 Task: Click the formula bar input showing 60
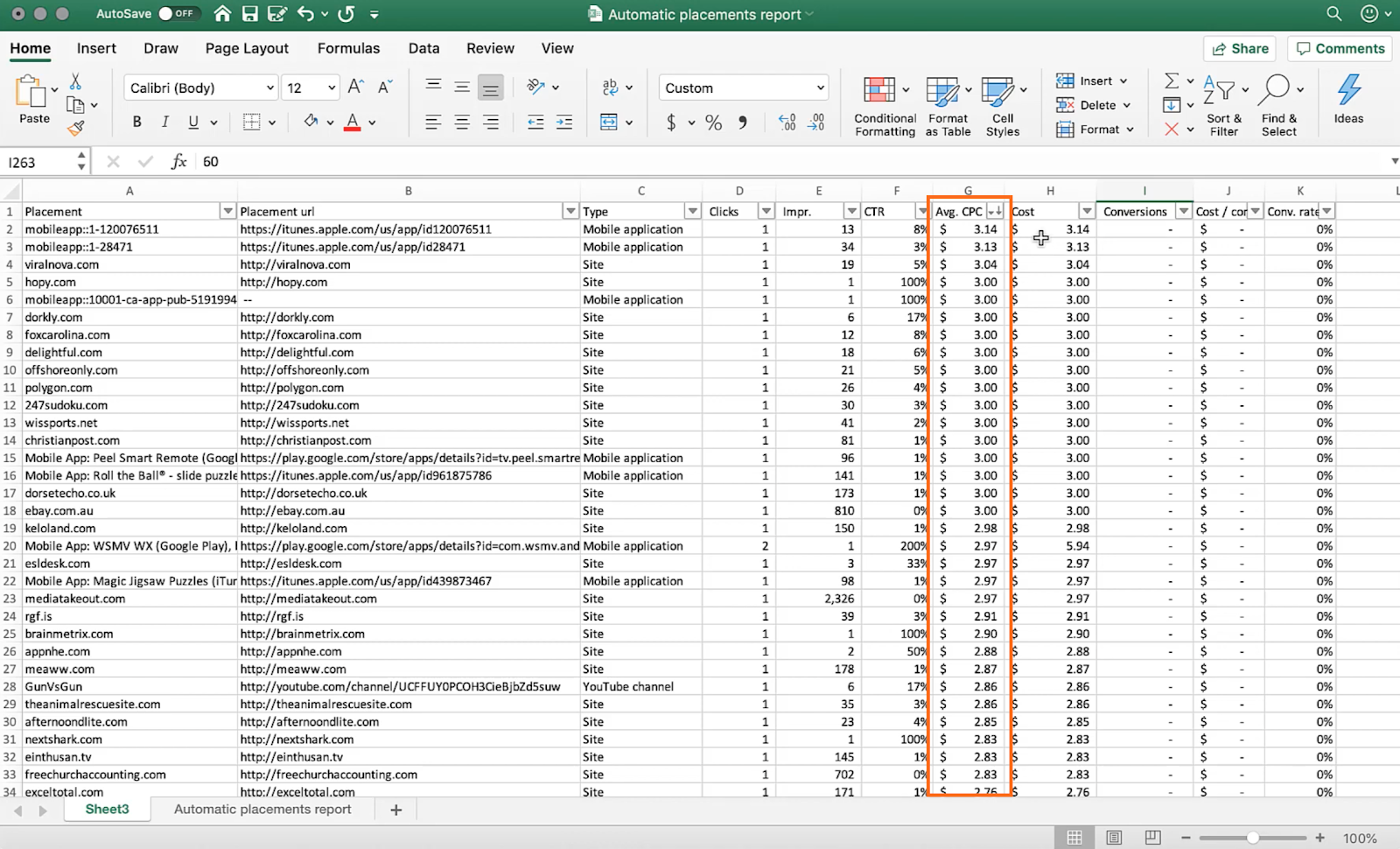[x=792, y=162]
